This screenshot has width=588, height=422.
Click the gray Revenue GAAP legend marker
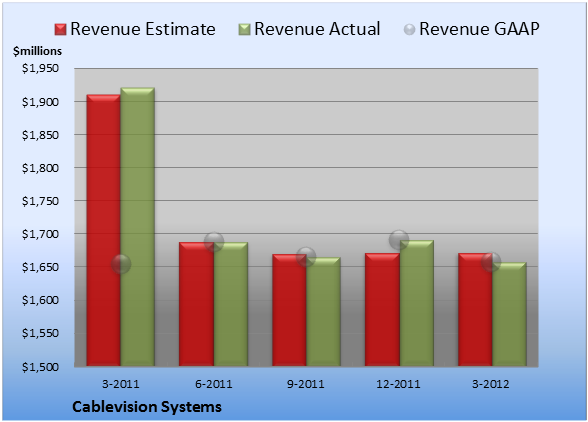click(410, 30)
